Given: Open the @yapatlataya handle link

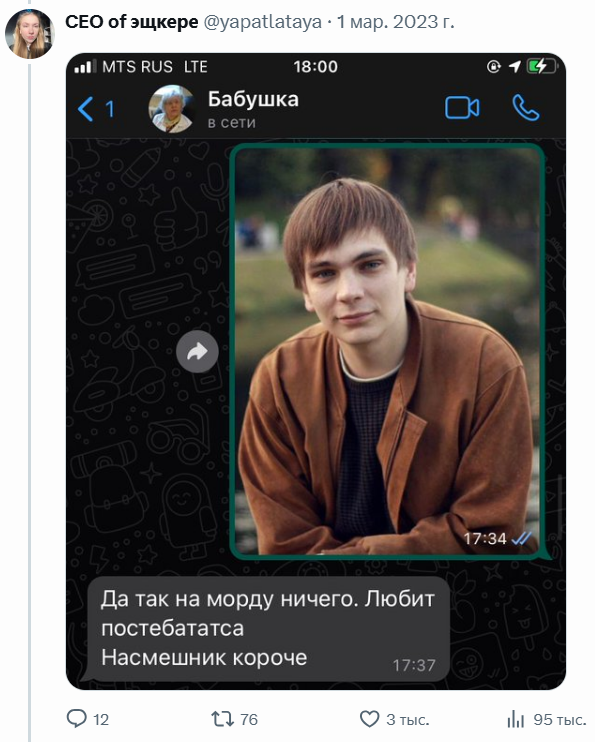Looking at the screenshot, I should click(262, 22).
